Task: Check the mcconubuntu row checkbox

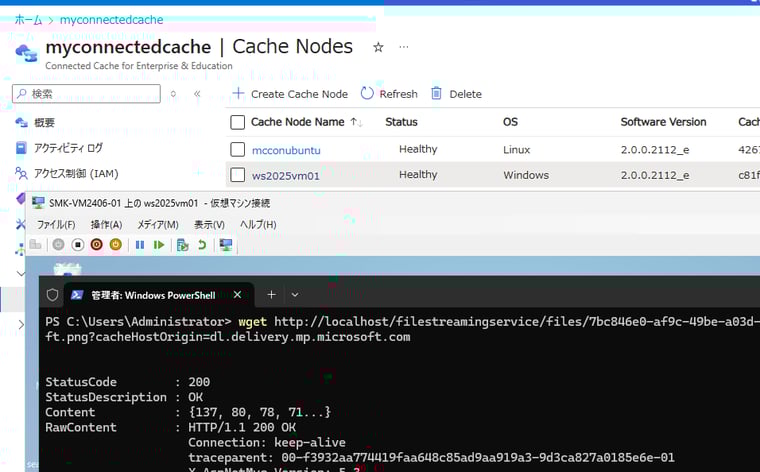Action: click(x=238, y=149)
